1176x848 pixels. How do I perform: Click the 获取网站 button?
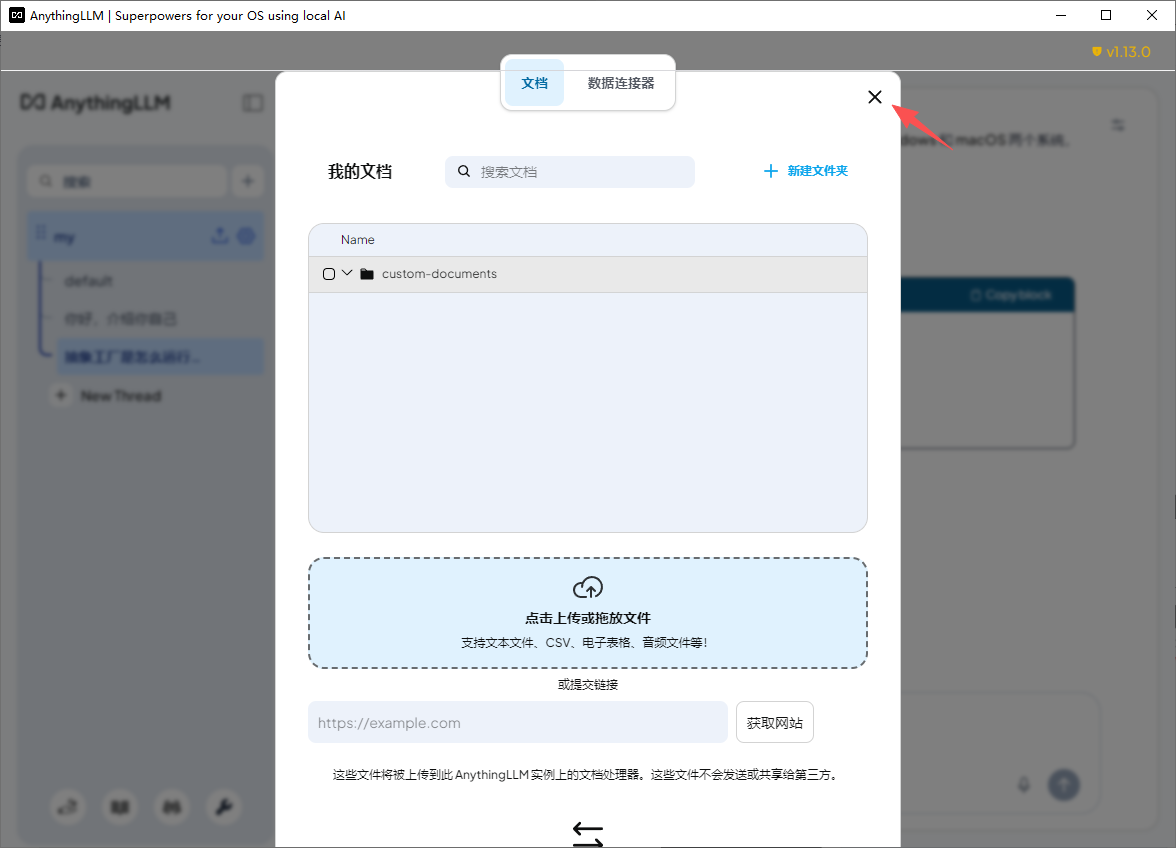(x=775, y=722)
